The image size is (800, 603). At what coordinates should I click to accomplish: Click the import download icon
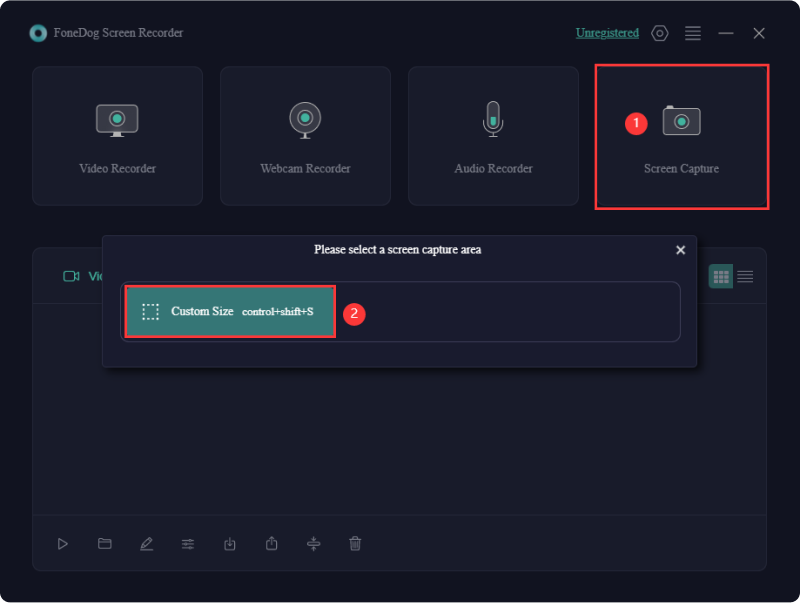click(230, 544)
